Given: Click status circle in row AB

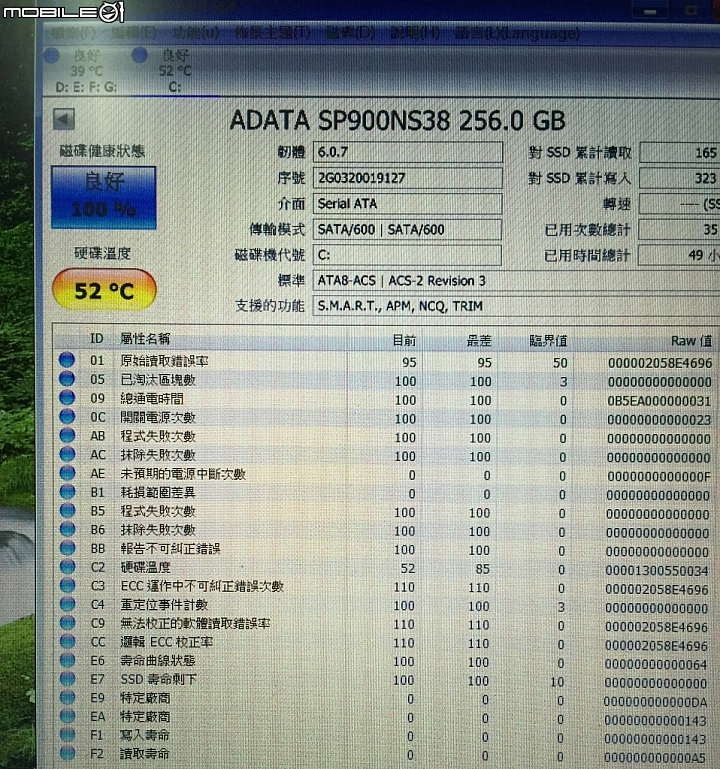Looking at the screenshot, I should [x=67, y=435].
